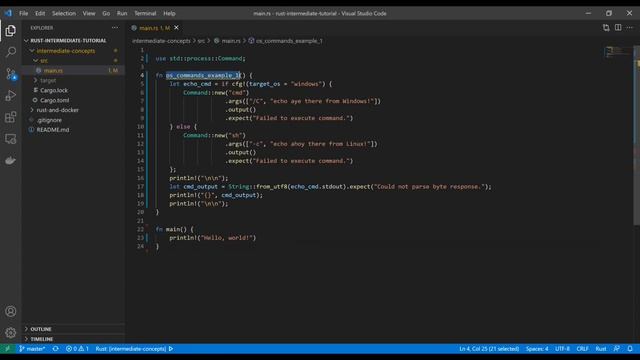Open the Selection menu
Screen dimensions: 640x360
[64, 13]
